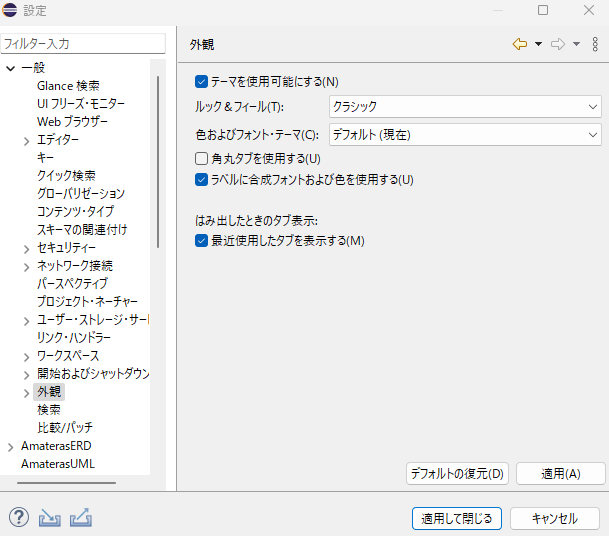Click the フィルター入力 search field

(x=83, y=44)
